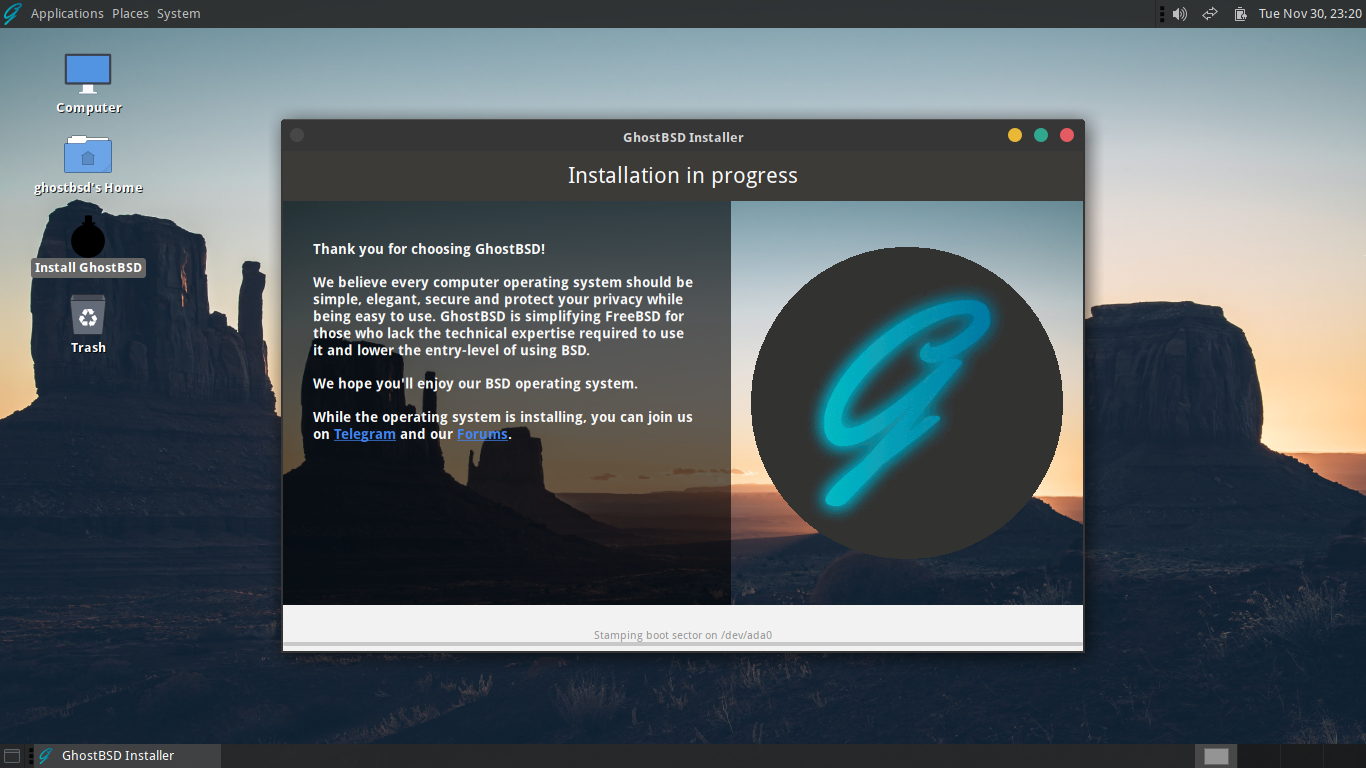Click the GhostBSD Installer taskbar button

[x=128, y=756]
